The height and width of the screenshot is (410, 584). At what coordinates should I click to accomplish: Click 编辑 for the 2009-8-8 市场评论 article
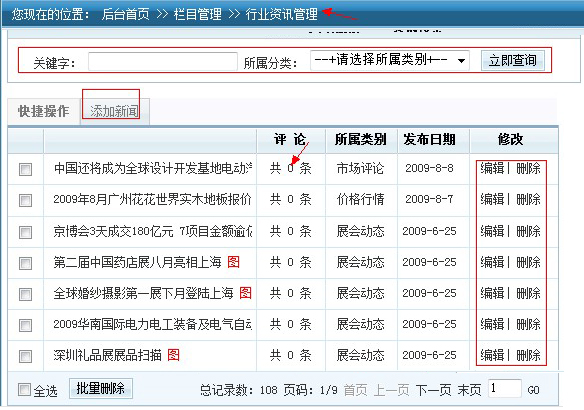(492, 168)
